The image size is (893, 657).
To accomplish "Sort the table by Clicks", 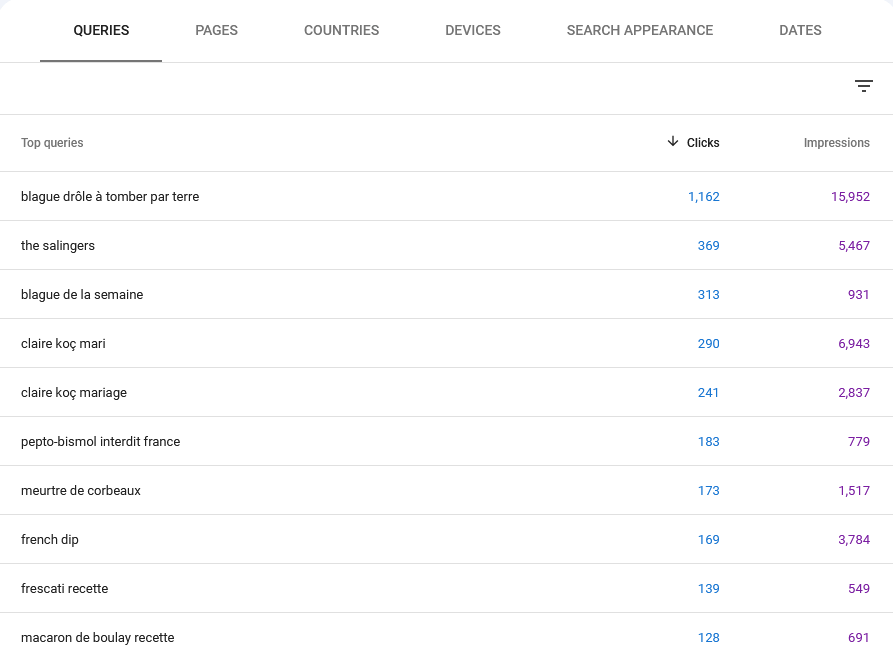I will 701,142.
